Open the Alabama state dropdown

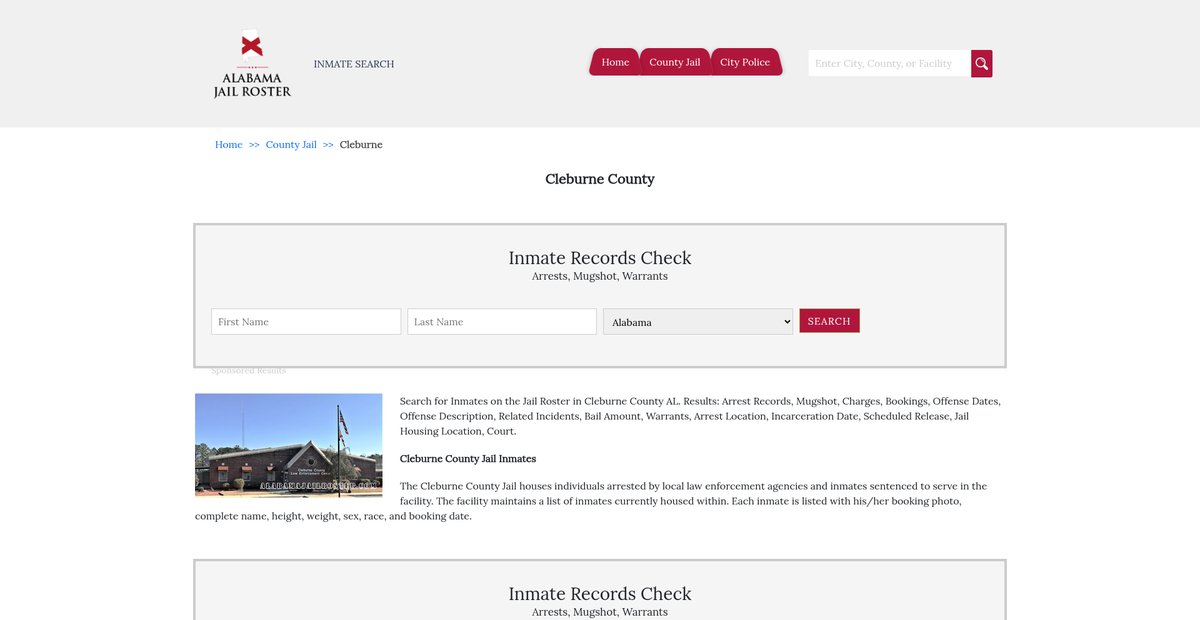698,322
